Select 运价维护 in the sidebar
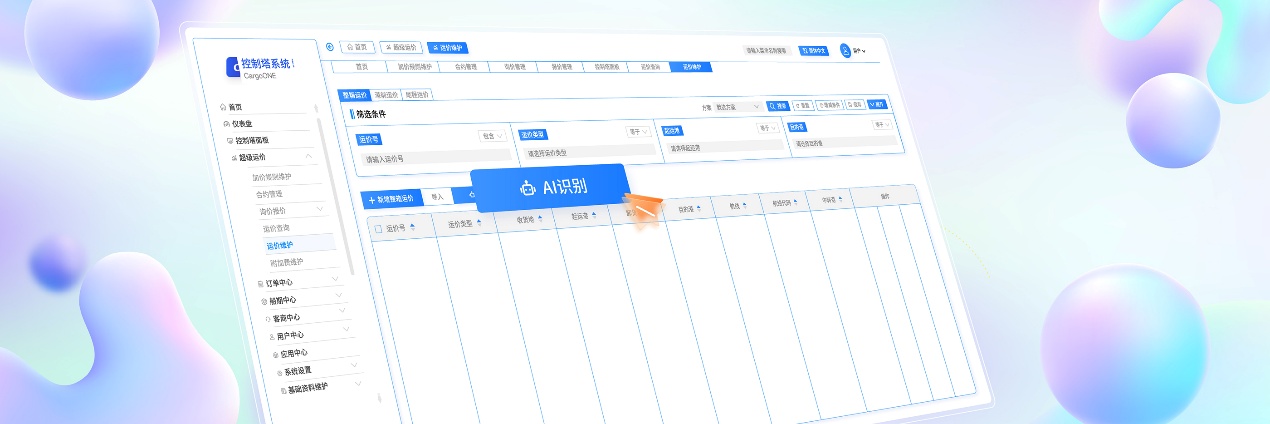Image resolution: width=1270 pixels, height=424 pixels. click(279, 245)
